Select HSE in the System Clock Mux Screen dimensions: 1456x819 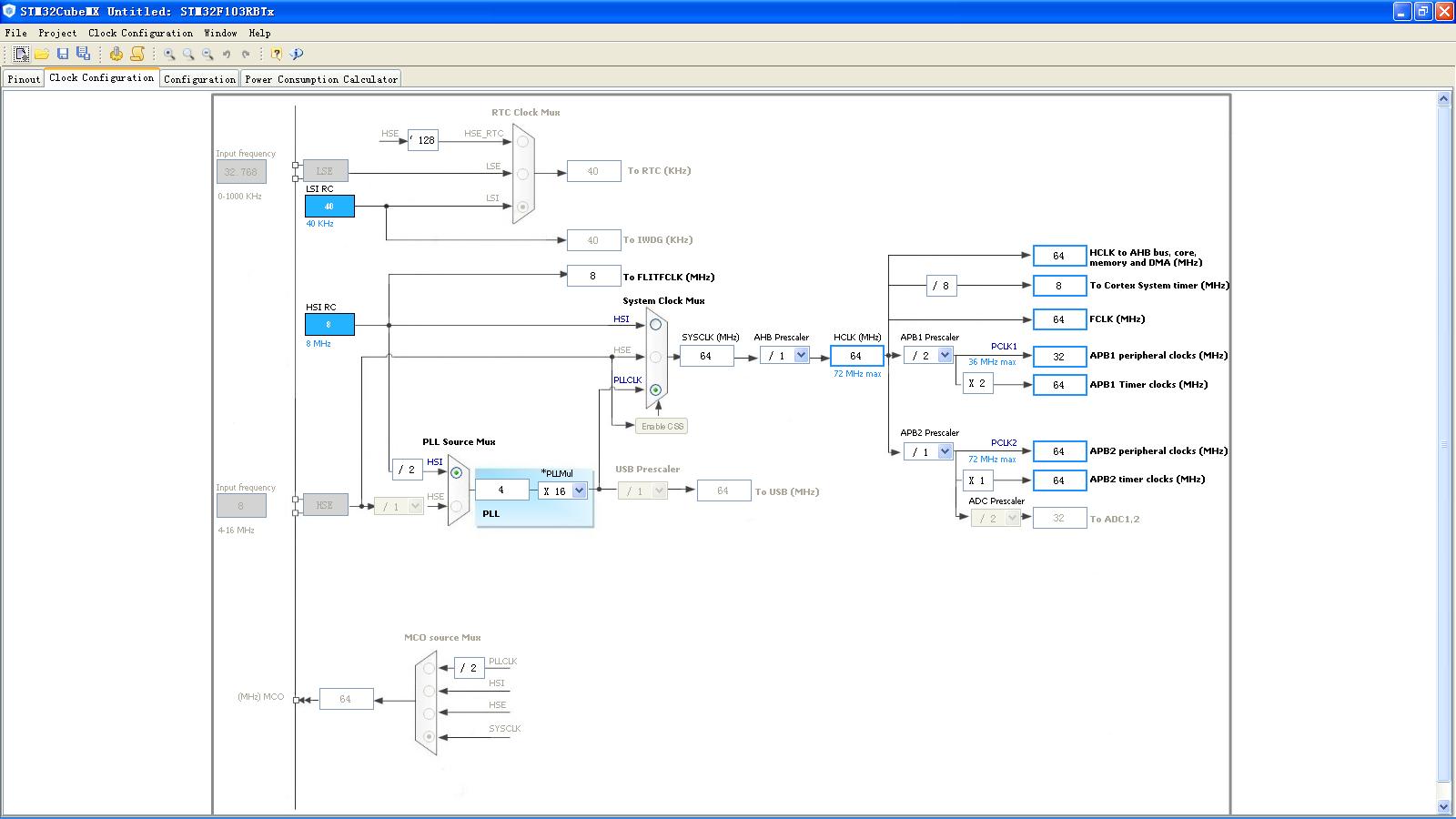tap(655, 357)
